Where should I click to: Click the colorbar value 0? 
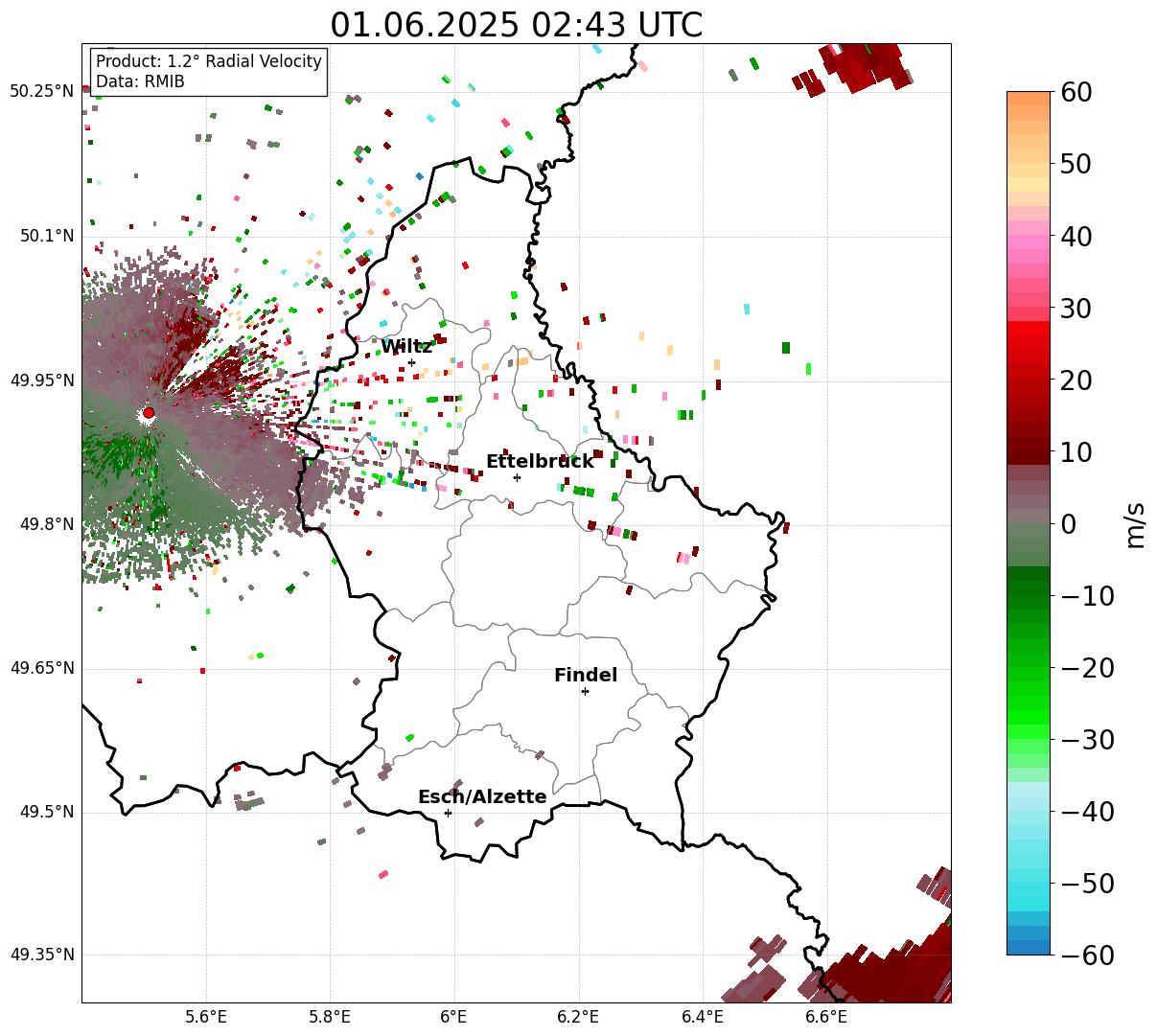(x=1068, y=524)
